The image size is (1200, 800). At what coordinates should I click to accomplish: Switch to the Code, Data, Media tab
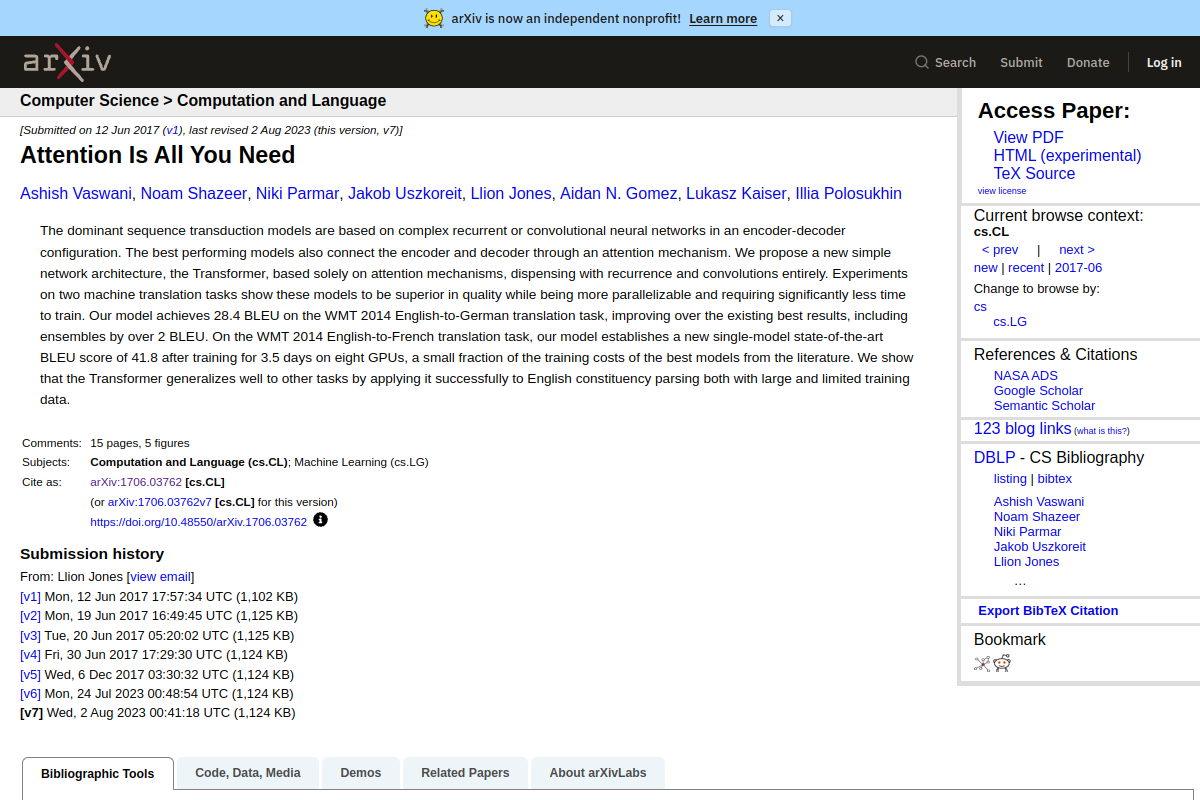(x=248, y=772)
